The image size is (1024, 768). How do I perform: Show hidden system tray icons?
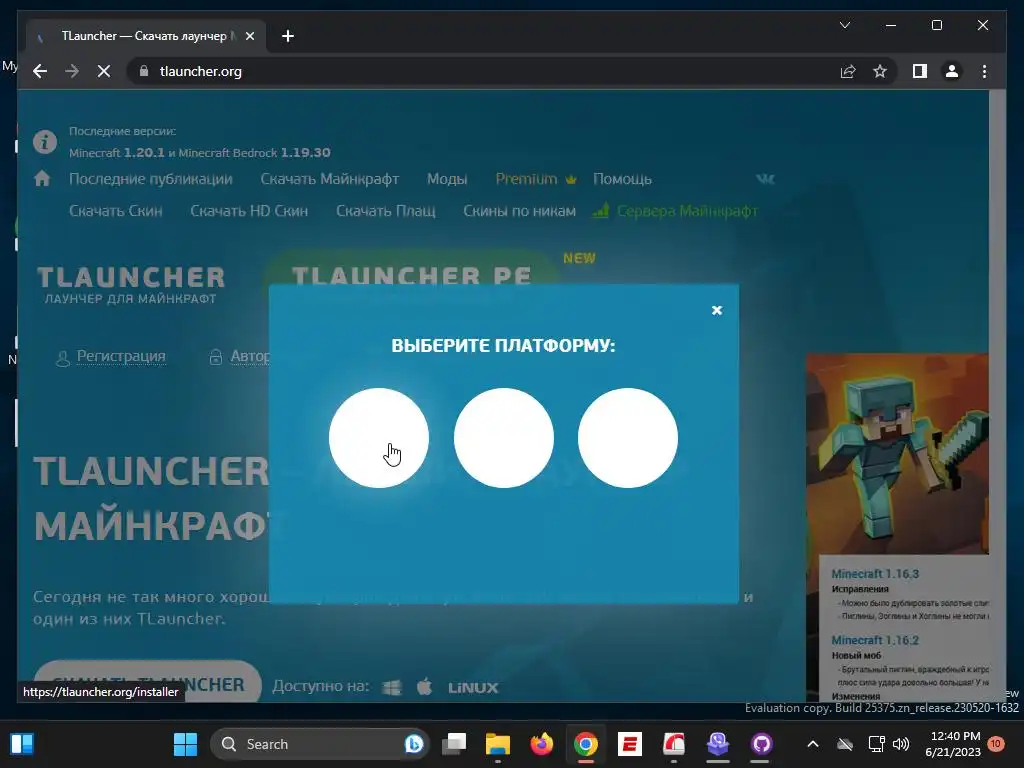click(x=812, y=744)
